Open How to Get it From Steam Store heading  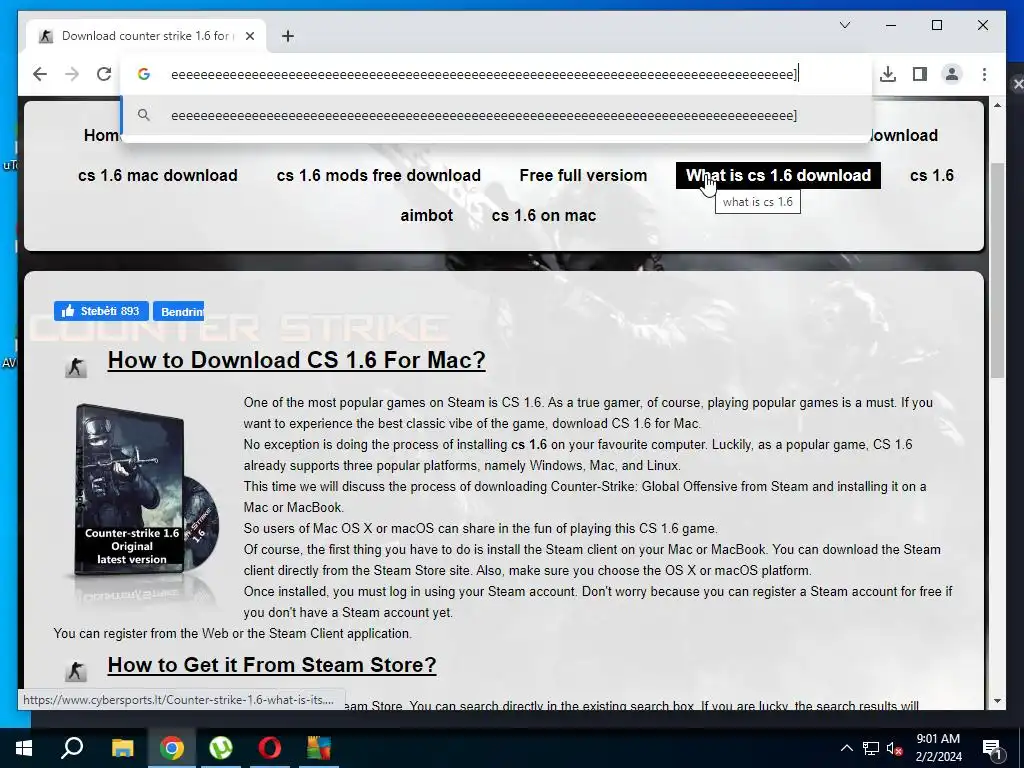tap(272, 664)
